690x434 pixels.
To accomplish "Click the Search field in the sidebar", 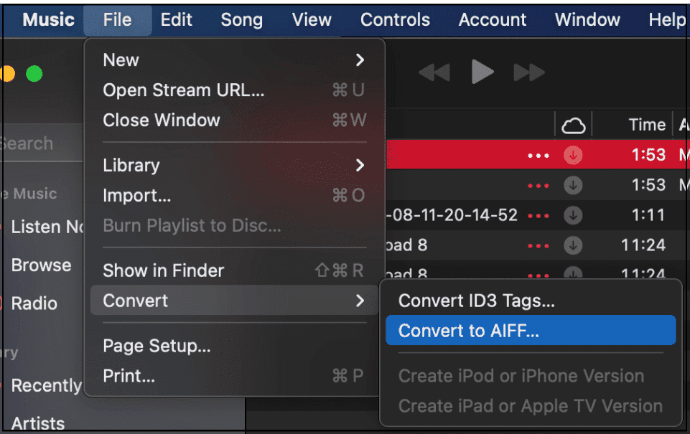I will coord(40,144).
